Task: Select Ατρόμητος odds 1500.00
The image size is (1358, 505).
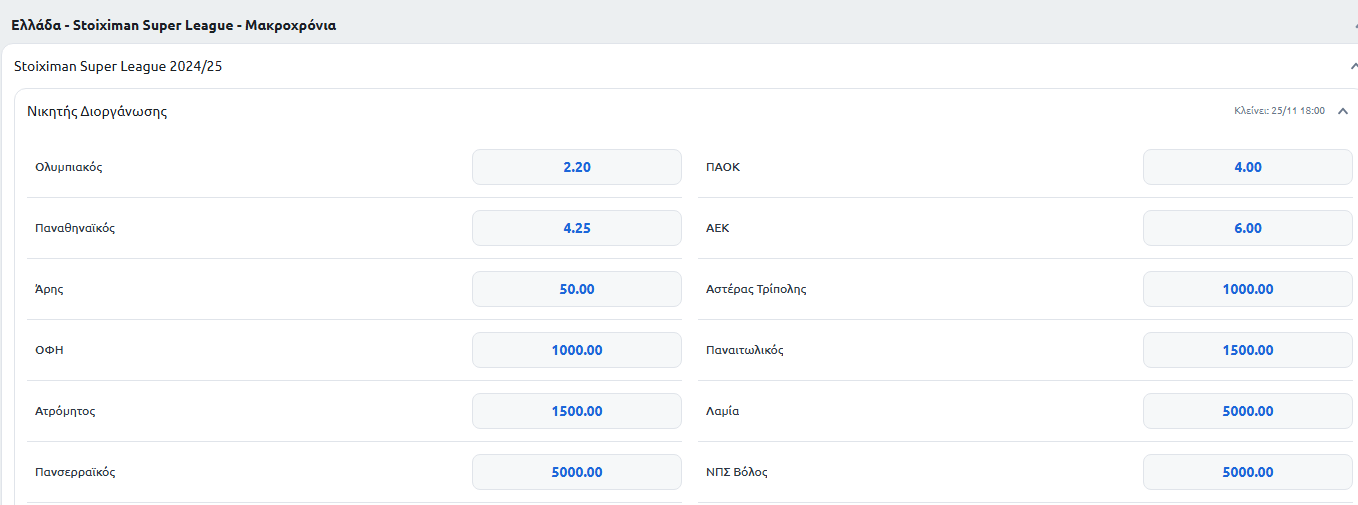Action: 577,411
